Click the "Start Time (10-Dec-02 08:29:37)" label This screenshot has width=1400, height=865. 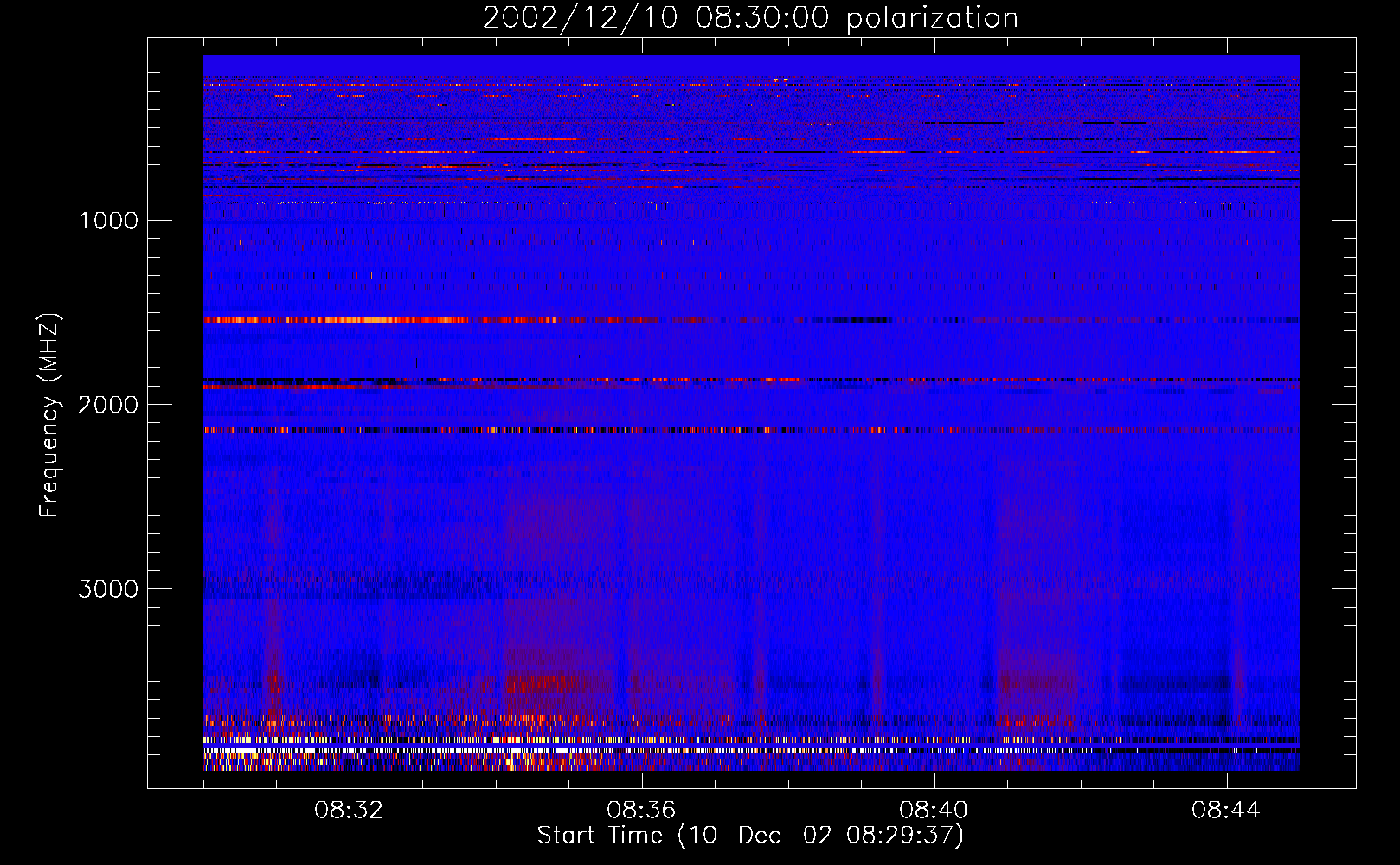[x=750, y=836]
